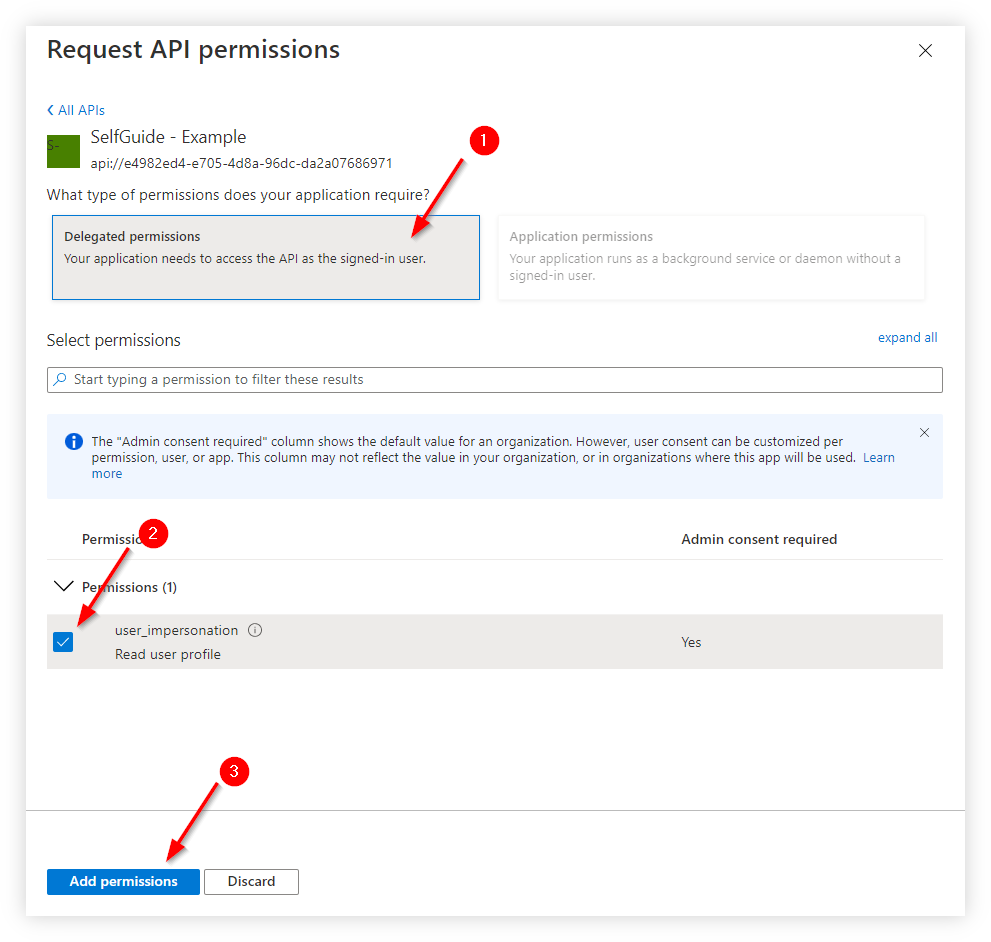Dismiss the admin consent notice with its X
The height and width of the screenshot is (942, 991).
pos(924,432)
